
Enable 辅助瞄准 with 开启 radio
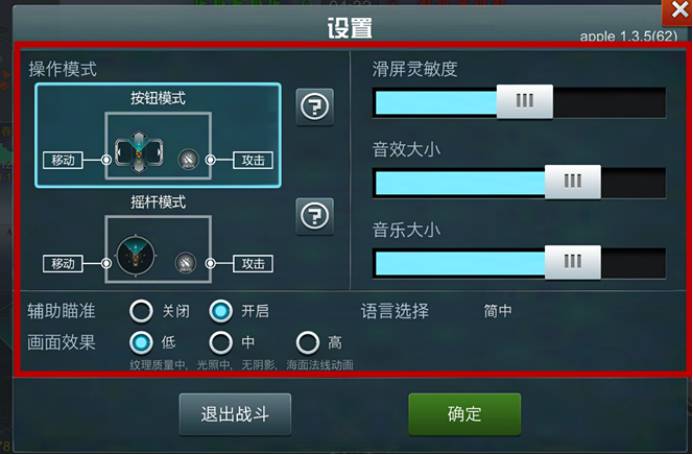pyautogui.click(x=221, y=311)
